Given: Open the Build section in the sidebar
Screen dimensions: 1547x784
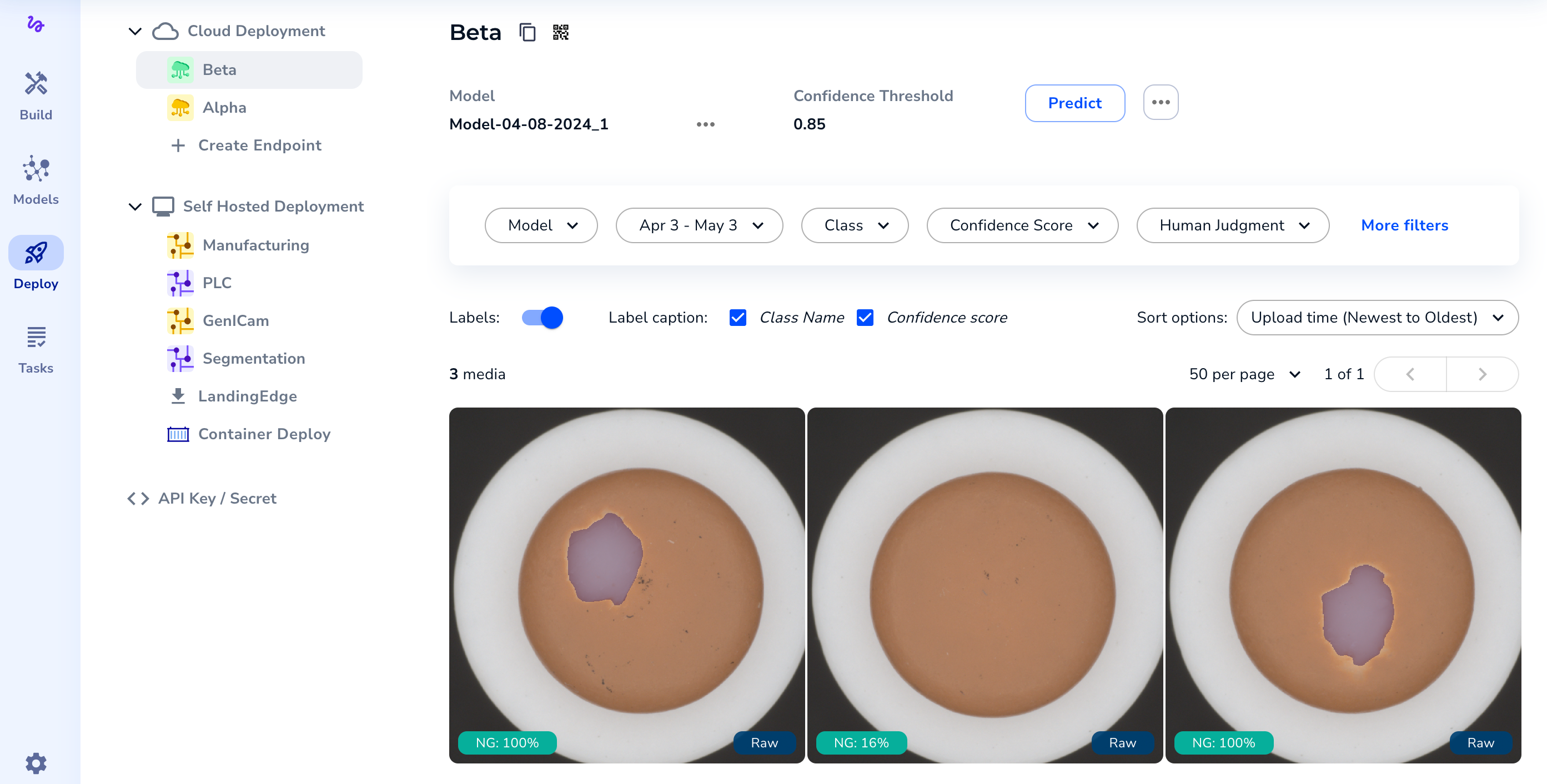Looking at the screenshot, I should pyautogui.click(x=36, y=96).
